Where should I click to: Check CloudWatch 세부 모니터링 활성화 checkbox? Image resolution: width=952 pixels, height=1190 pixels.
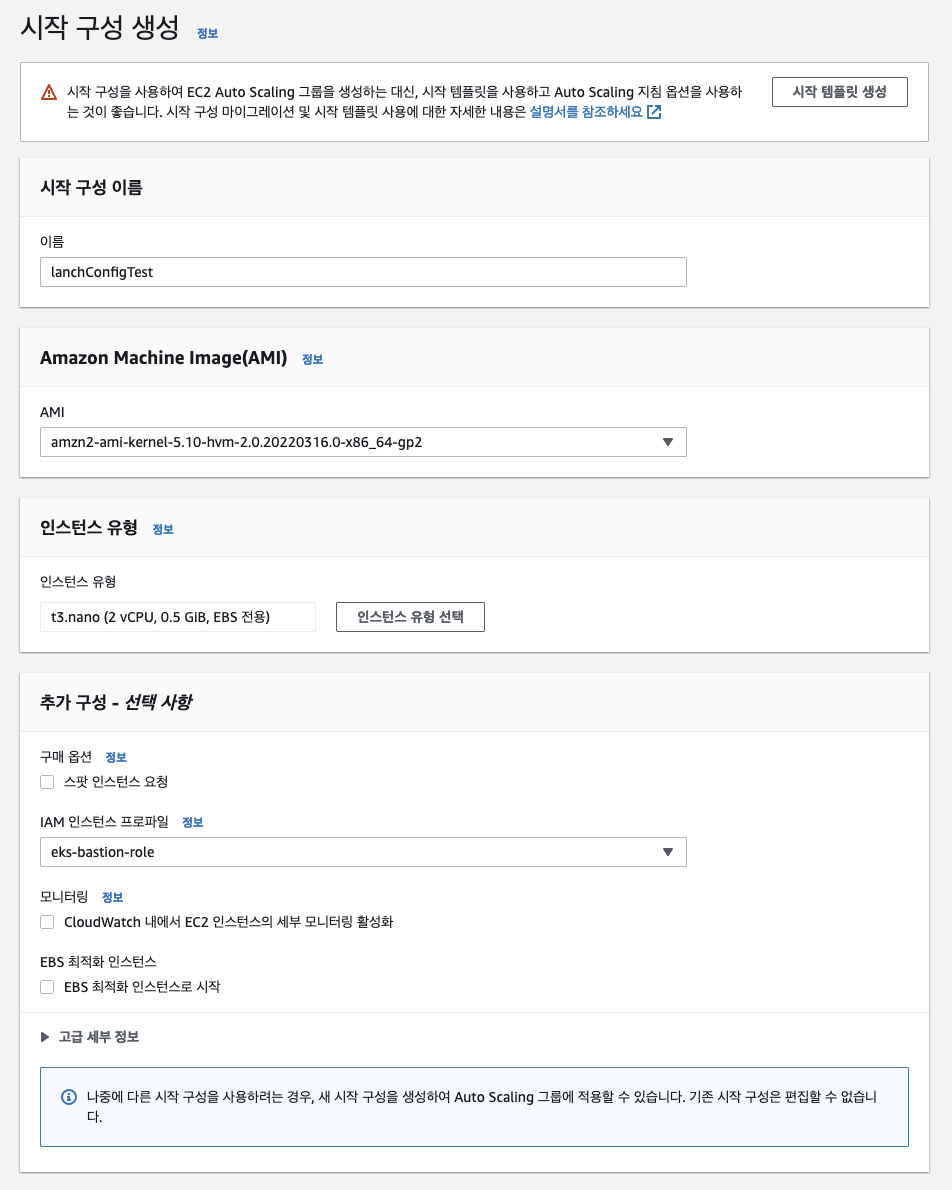pos(47,922)
